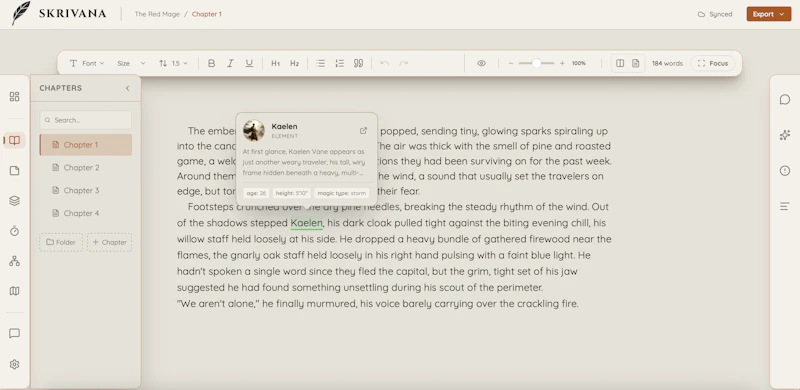Open AI sparkle assistant in right sidebar
Viewport: 800px width, 390px height.
[785, 135]
